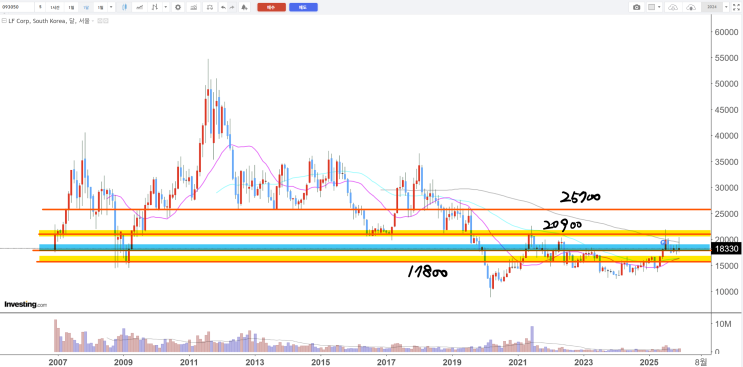The width and height of the screenshot is (743, 367).
Task: Click the 2013 time axis label
Action: coord(255,361)
